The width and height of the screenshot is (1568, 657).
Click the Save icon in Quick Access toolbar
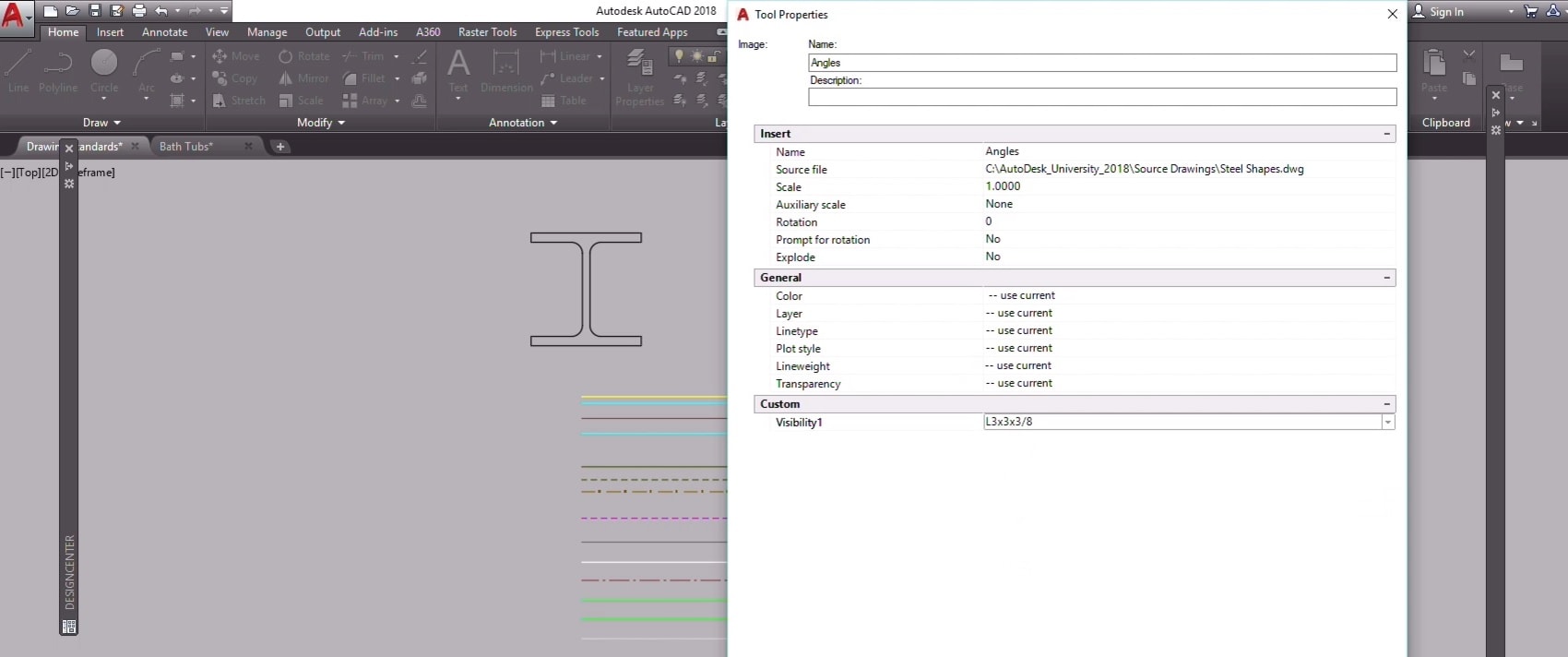coord(94,11)
